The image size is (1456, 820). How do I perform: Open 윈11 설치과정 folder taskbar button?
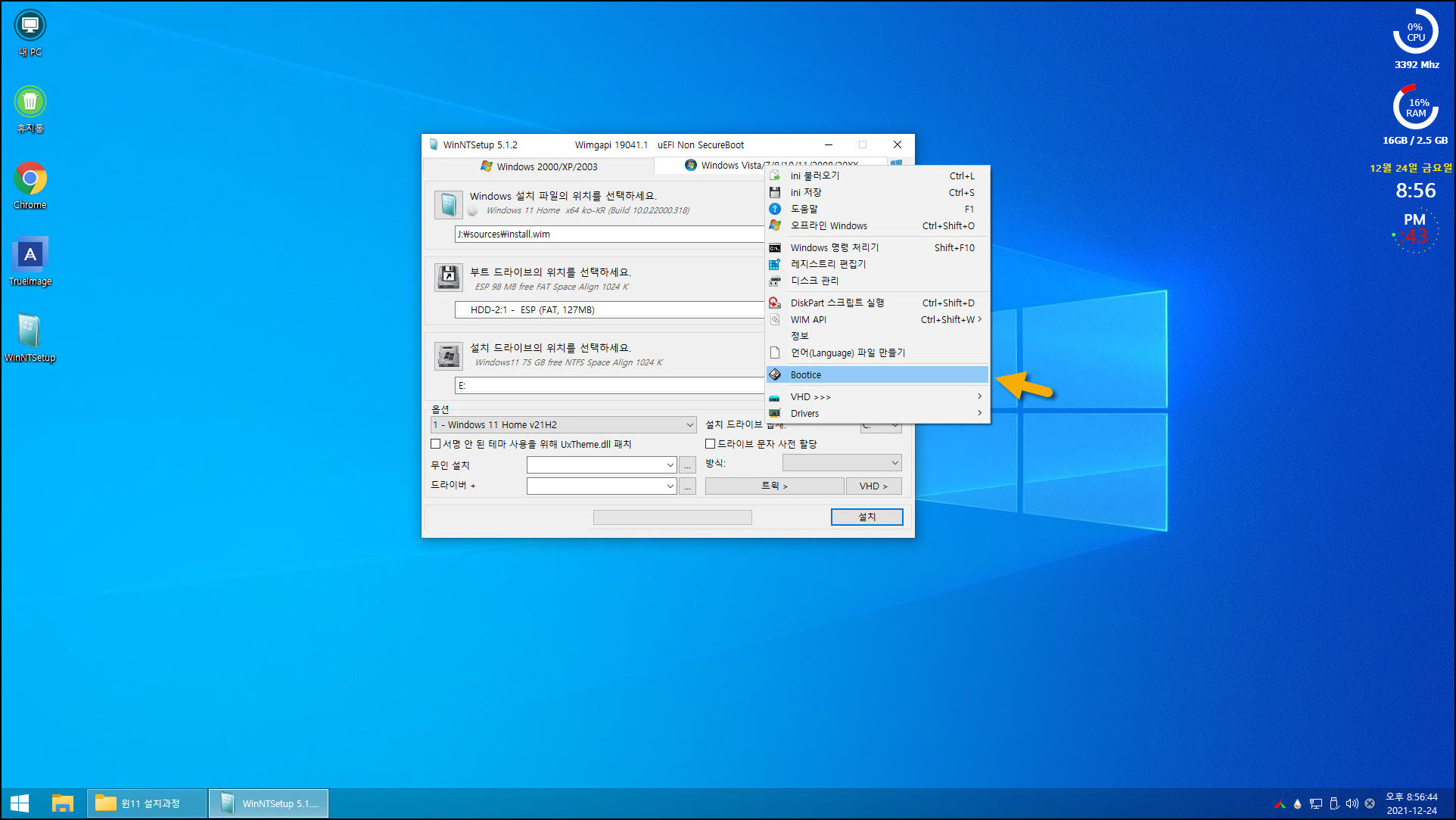(x=147, y=803)
